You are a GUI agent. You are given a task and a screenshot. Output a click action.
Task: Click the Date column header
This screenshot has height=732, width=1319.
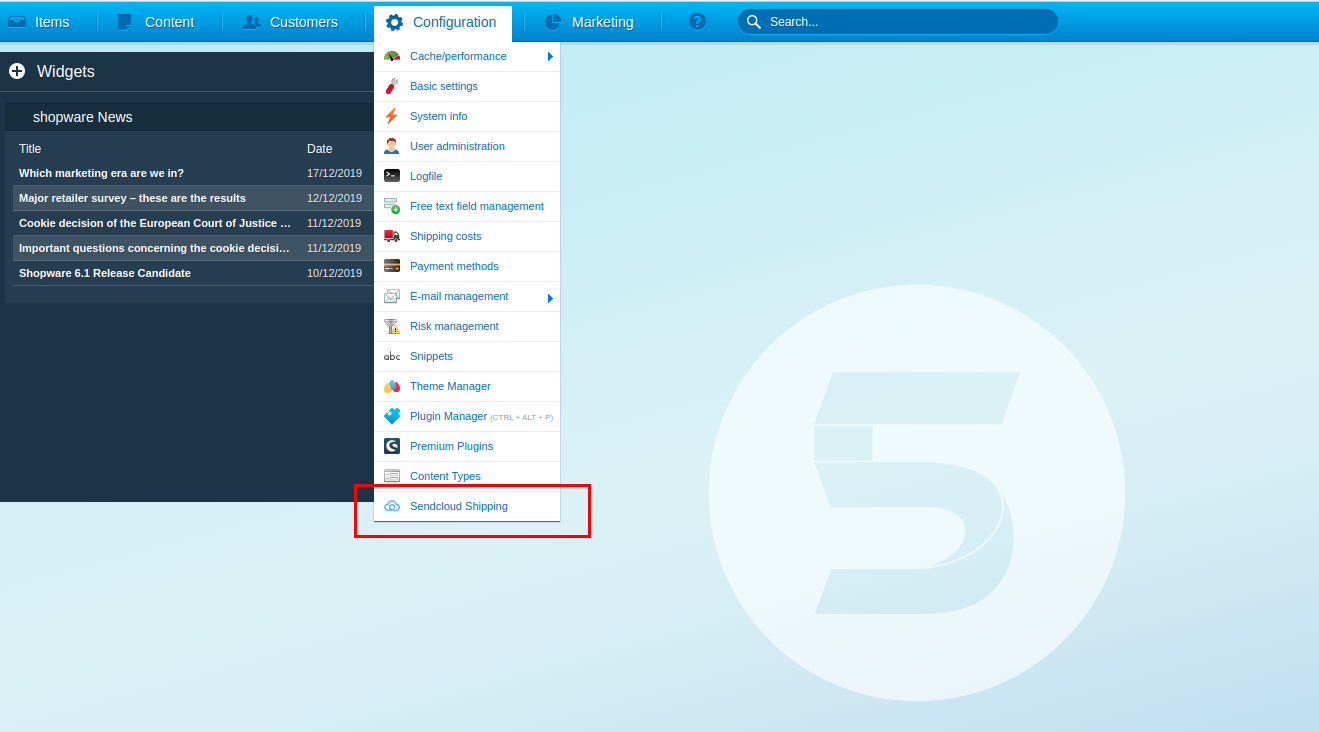pos(319,149)
